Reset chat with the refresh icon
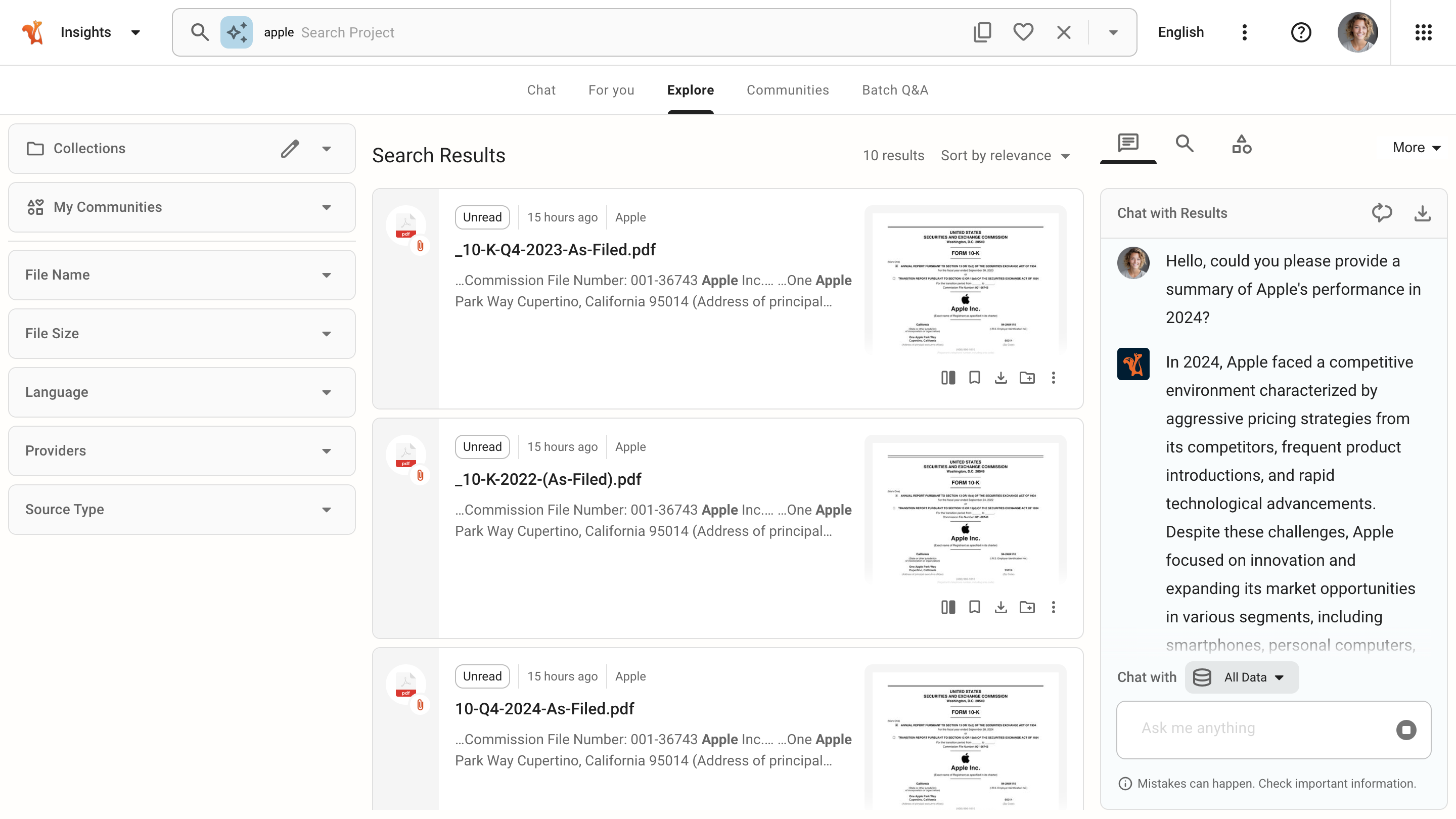 click(x=1381, y=213)
